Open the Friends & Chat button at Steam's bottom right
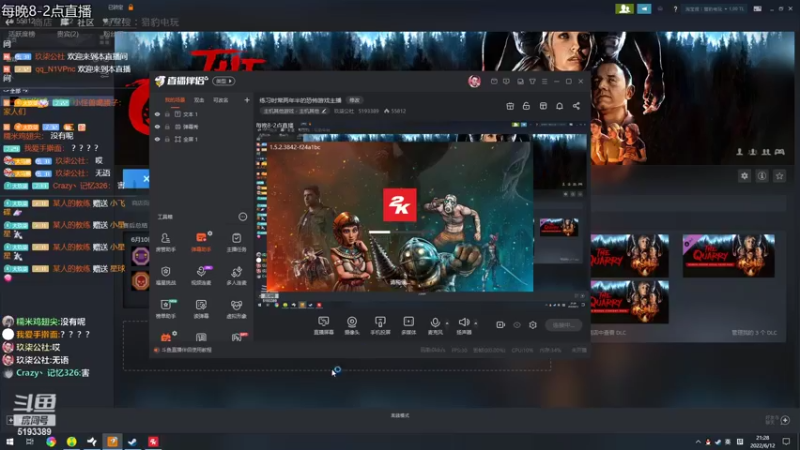 [785, 420]
